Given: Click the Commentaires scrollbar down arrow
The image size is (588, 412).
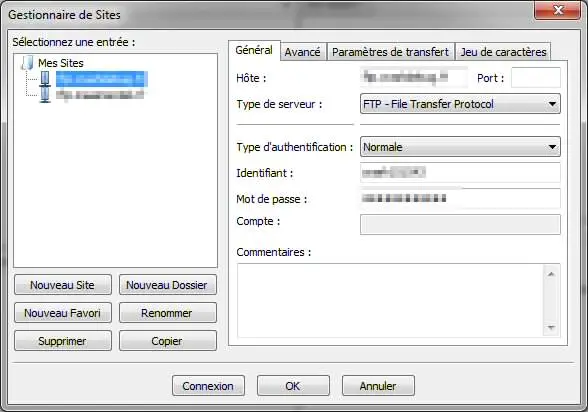Looking at the screenshot, I should (x=551, y=327).
